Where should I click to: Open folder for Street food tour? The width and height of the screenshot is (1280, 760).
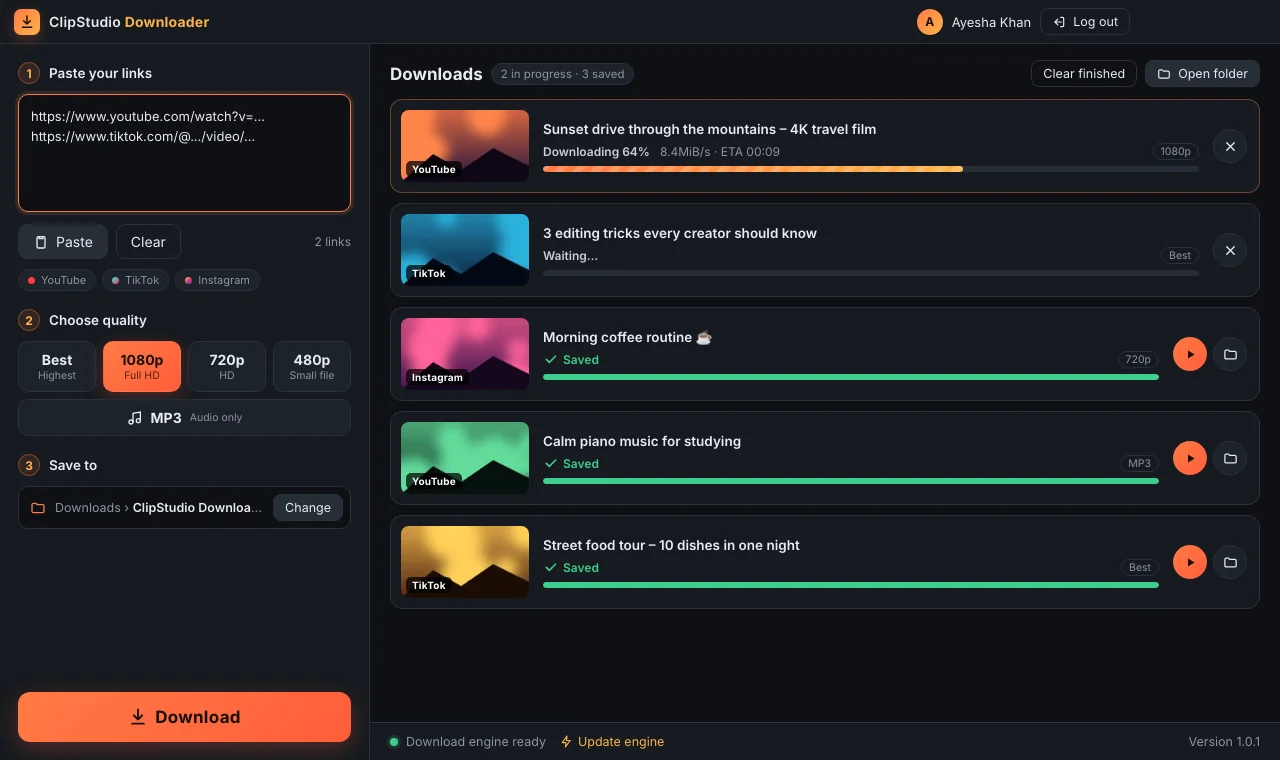click(x=1230, y=562)
